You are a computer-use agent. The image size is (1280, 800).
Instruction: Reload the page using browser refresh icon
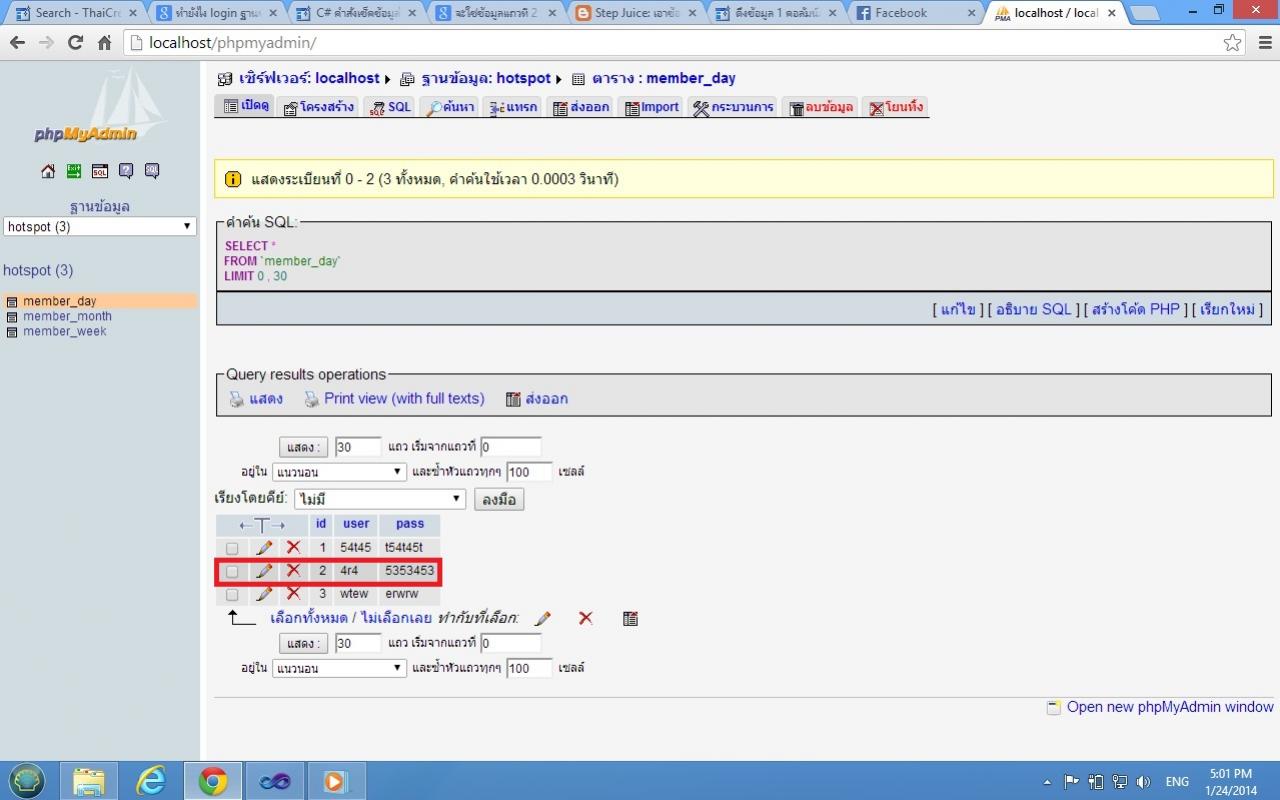click(75, 43)
